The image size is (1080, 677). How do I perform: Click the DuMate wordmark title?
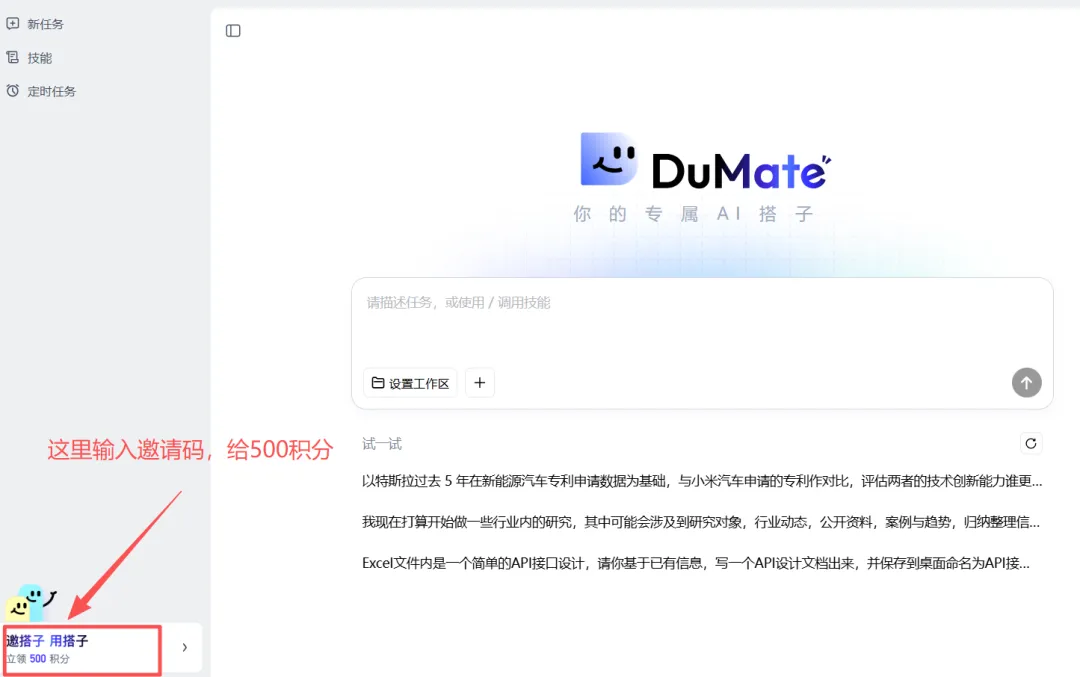point(741,170)
